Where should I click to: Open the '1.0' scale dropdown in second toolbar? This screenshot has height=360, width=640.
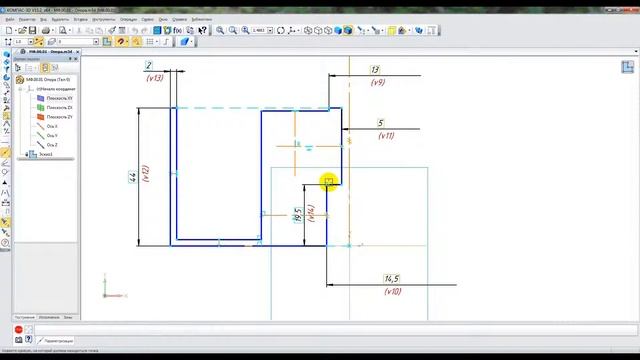30,42
